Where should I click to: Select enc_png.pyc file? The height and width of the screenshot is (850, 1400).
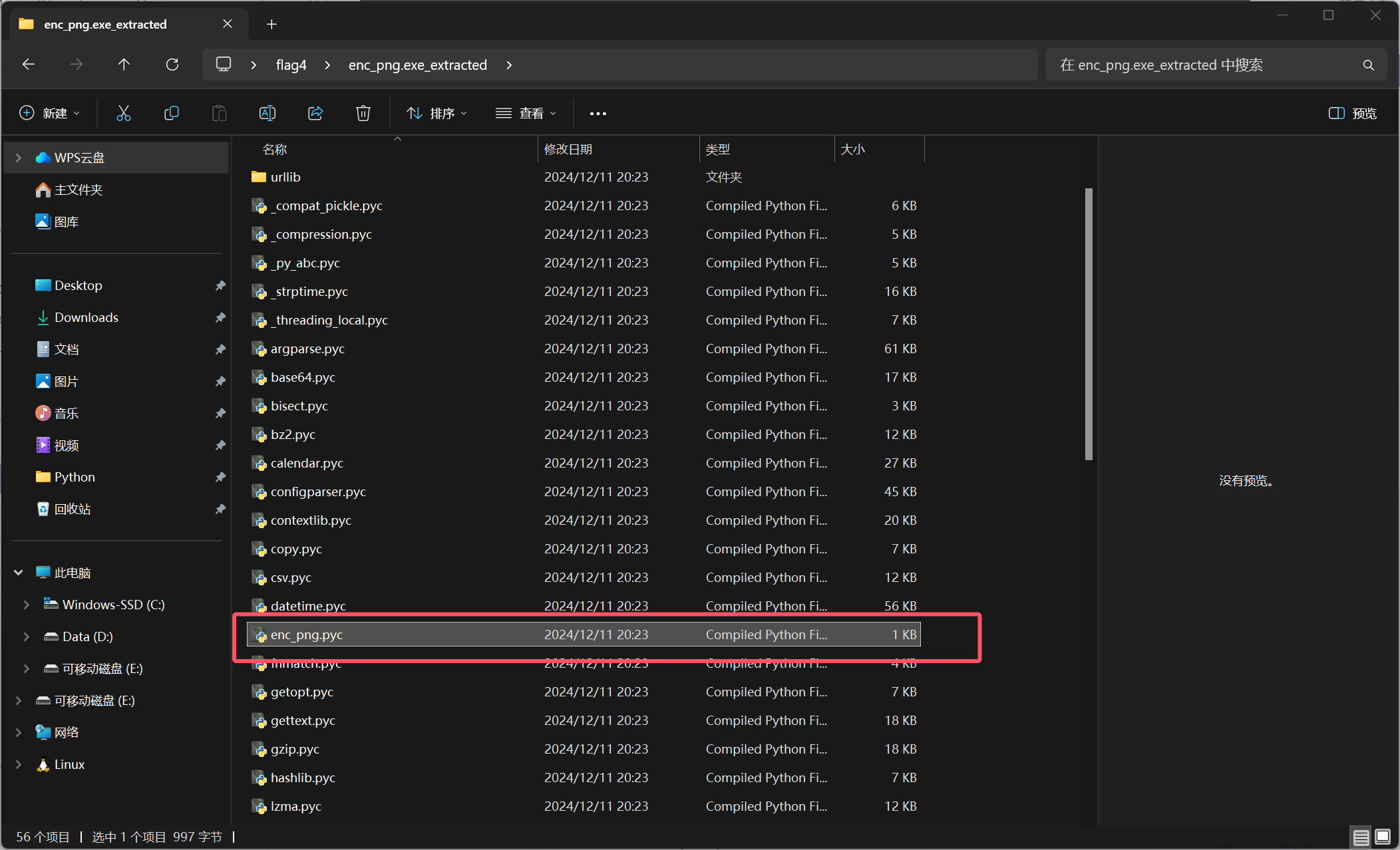coord(584,635)
